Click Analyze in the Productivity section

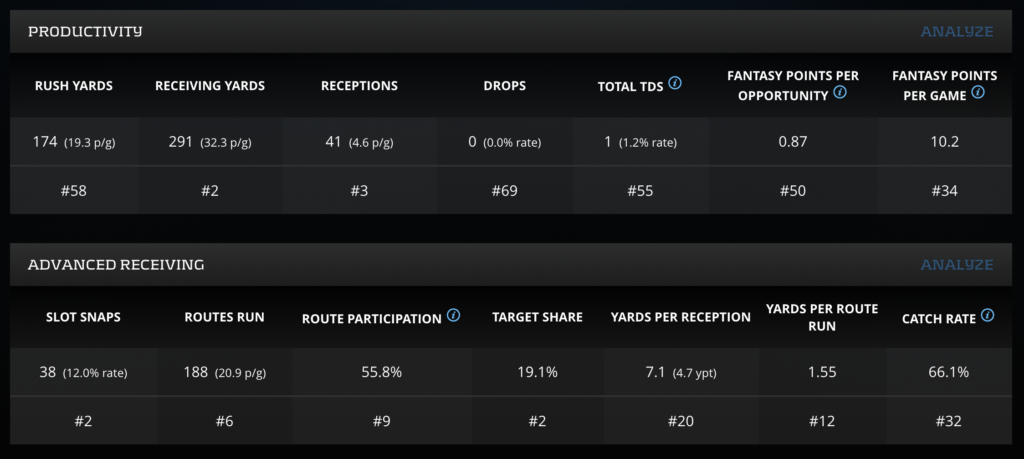coord(956,32)
